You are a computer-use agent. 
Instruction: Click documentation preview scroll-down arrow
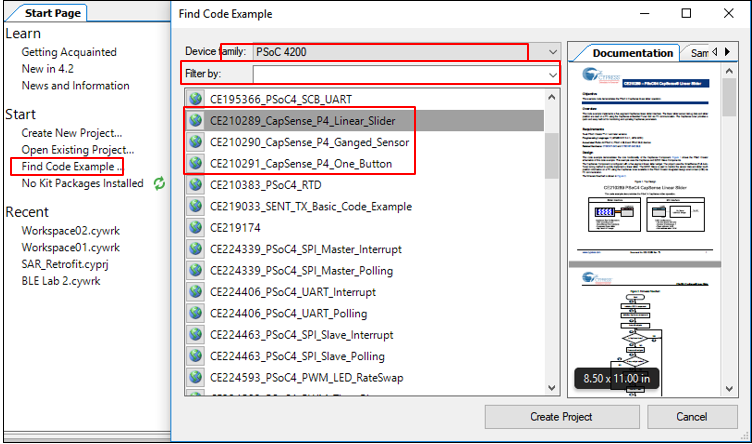[x=729, y=388]
